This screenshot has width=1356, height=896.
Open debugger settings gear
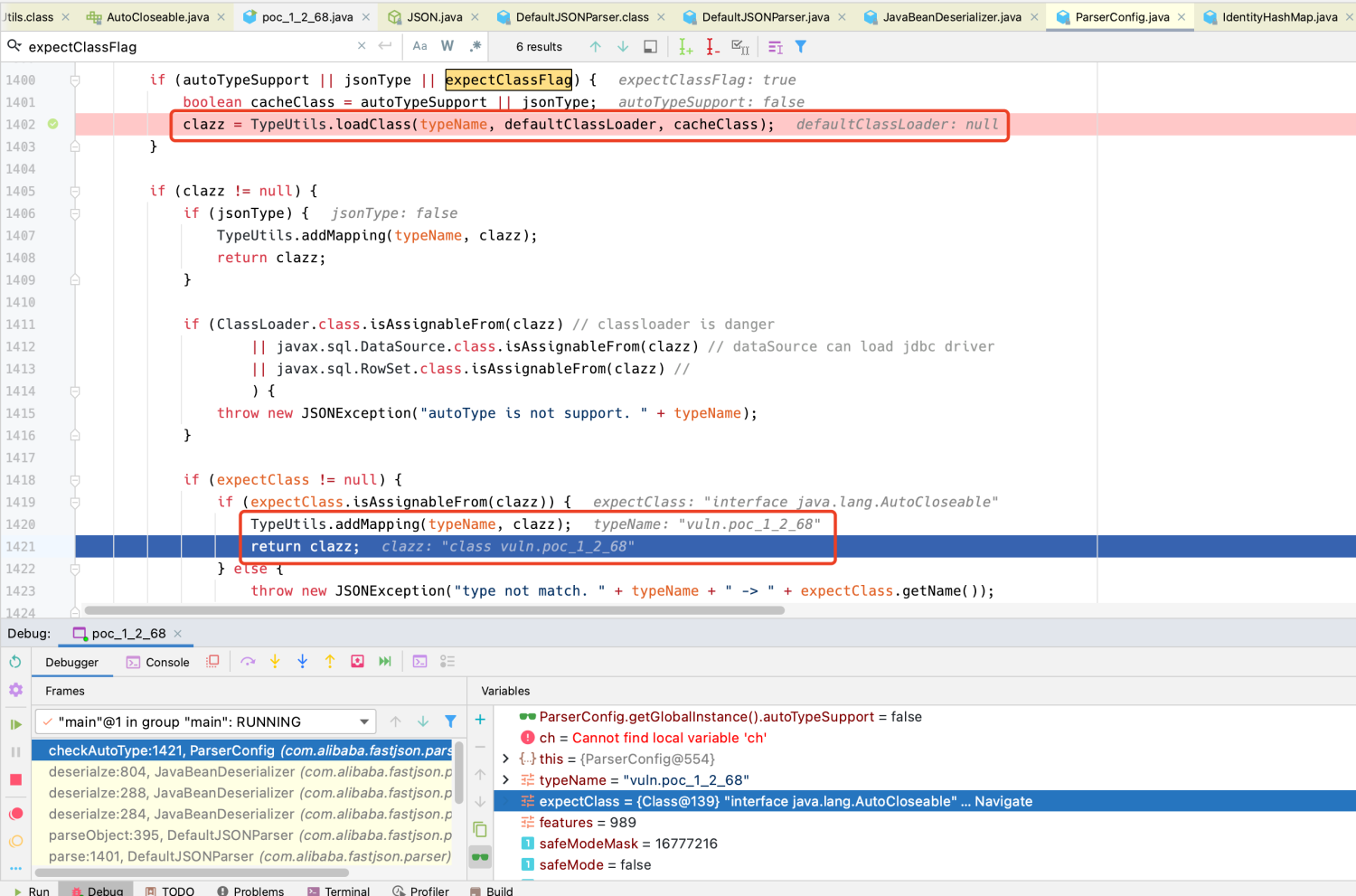(x=15, y=690)
